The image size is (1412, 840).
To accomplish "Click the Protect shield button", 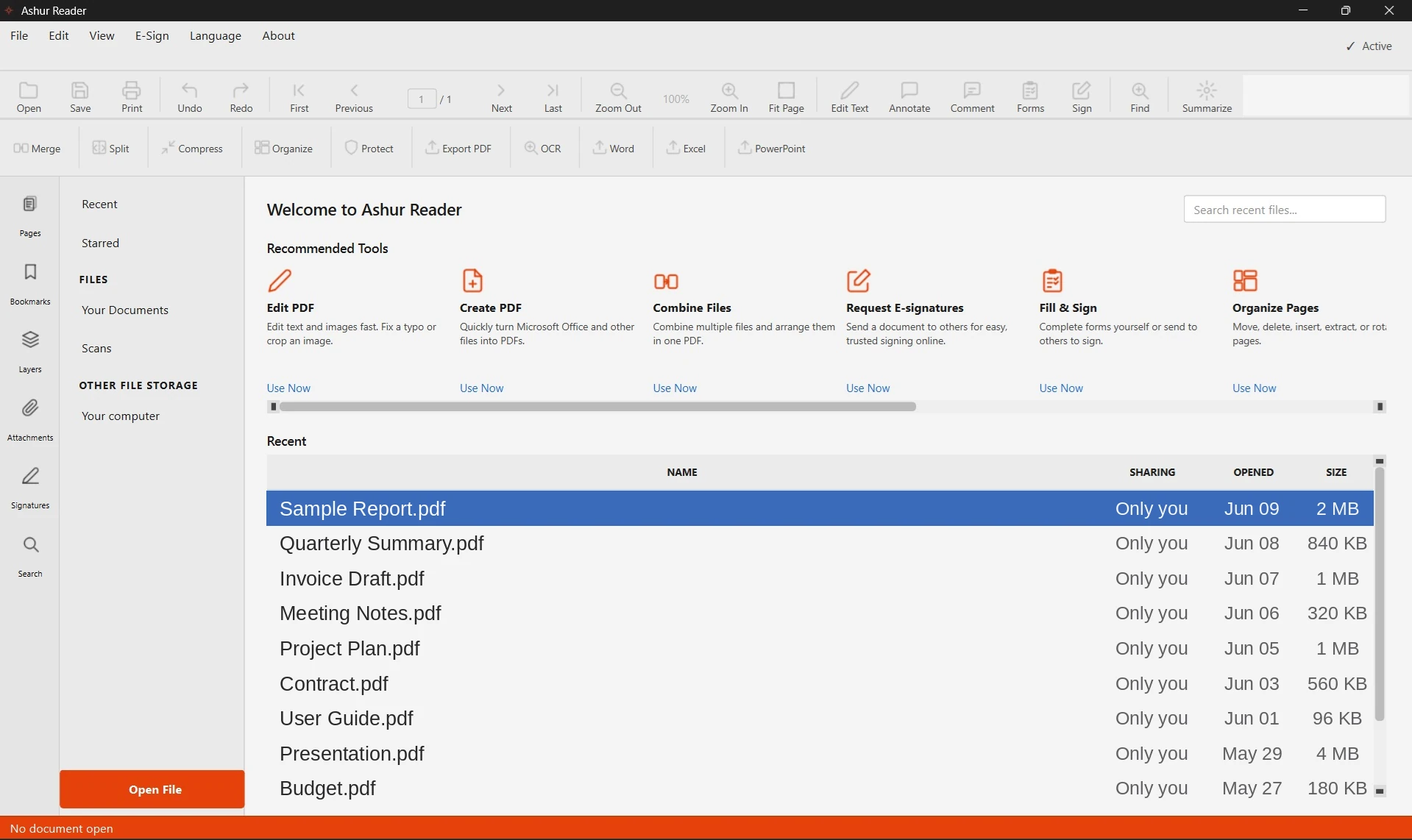I will coord(369,148).
